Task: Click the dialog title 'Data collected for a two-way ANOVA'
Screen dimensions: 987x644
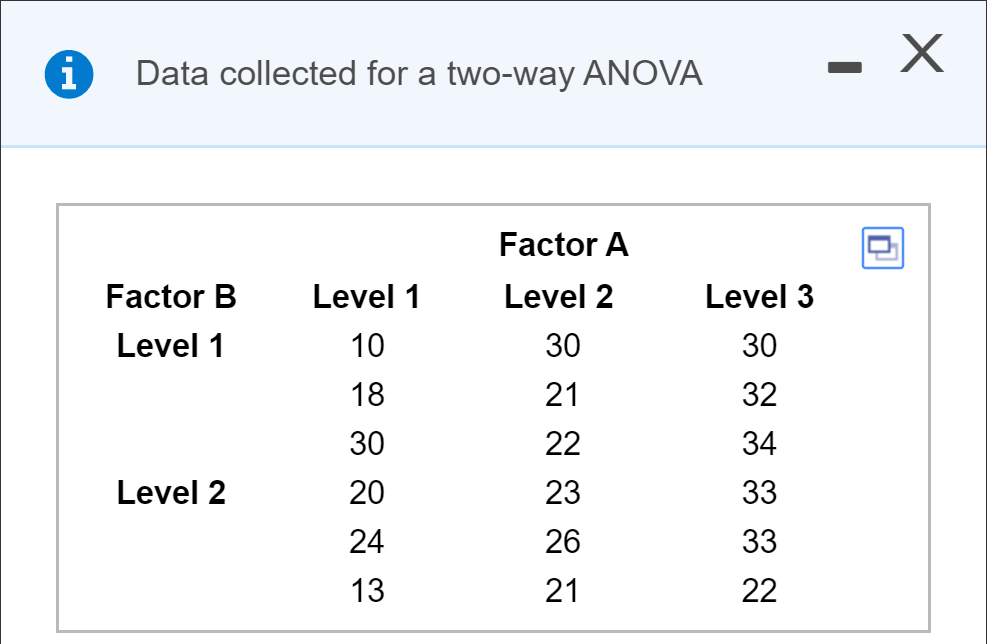Action: (419, 72)
